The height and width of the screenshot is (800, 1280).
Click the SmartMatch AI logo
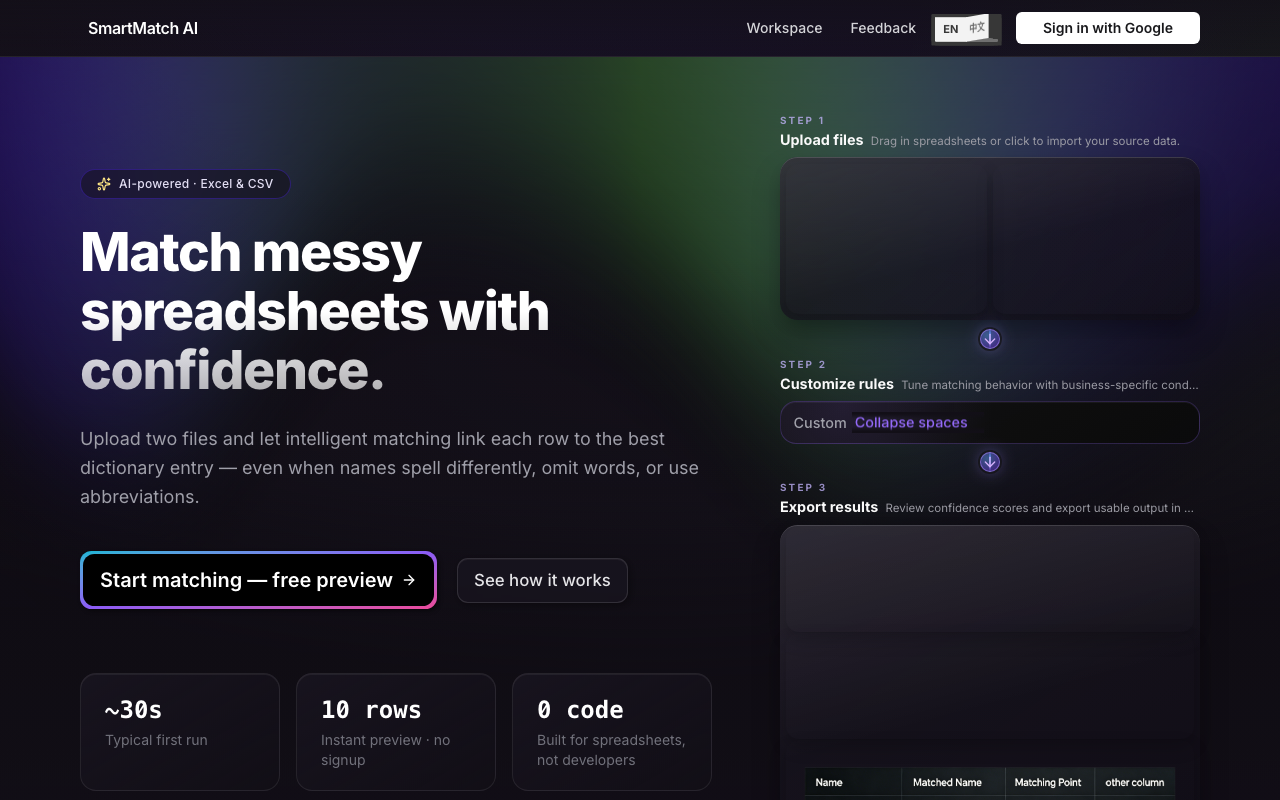click(143, 28)
